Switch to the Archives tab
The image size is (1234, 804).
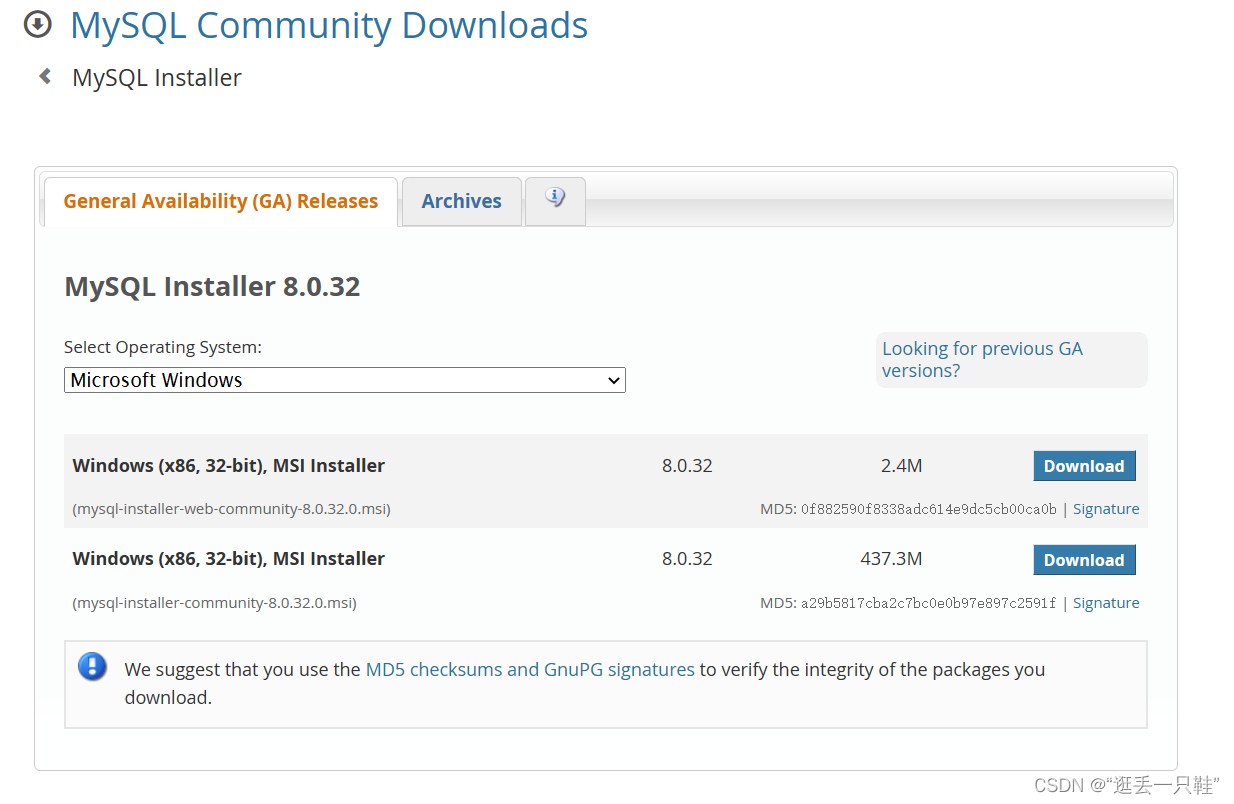click(x=461, y=201)
